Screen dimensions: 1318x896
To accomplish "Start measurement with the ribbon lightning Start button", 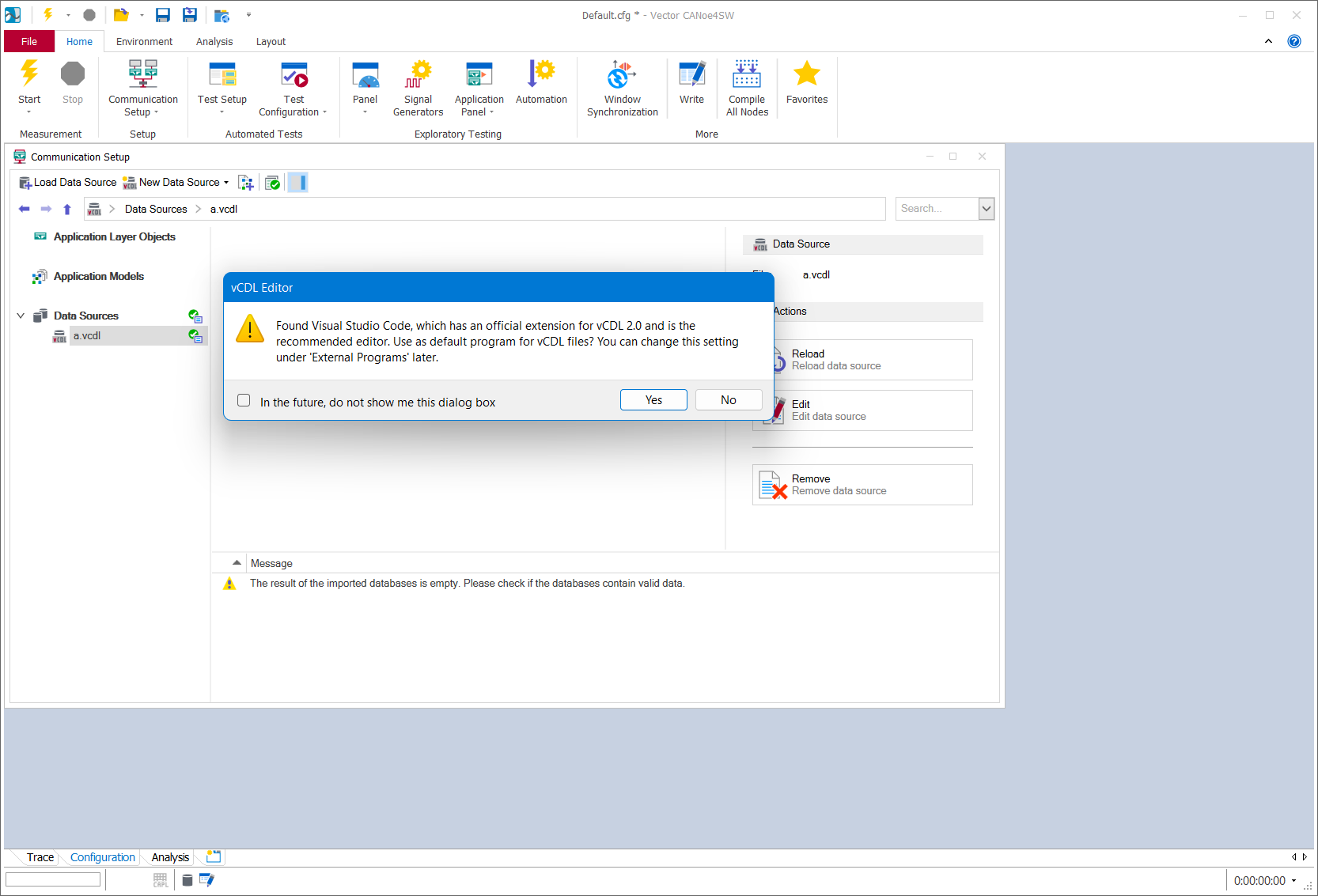I will coord(29,74).
